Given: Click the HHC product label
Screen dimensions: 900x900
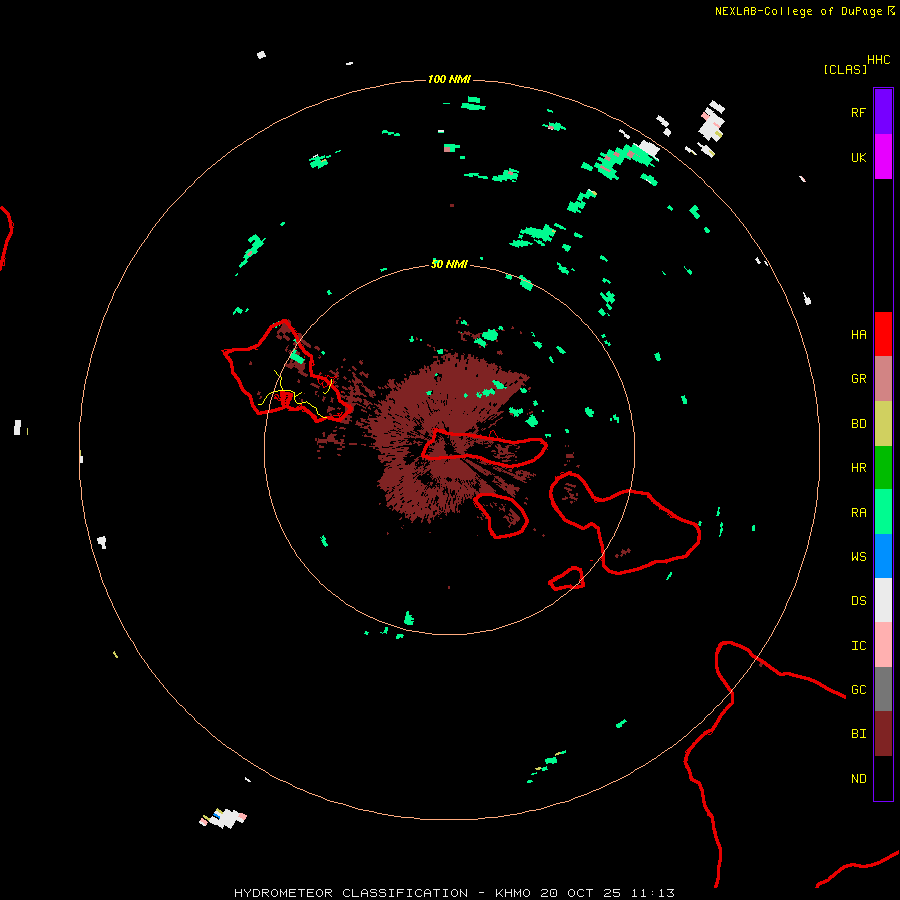Looking at the screenshot, I should point(879,60).
